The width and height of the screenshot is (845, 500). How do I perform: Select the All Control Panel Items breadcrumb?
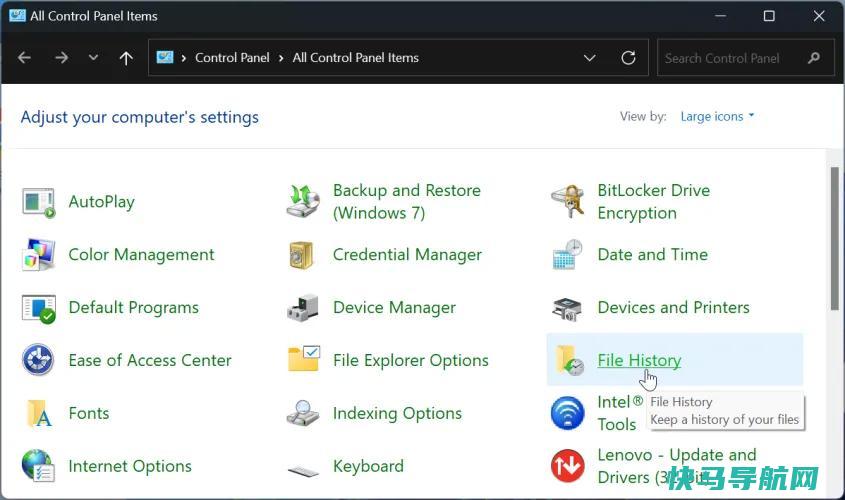pyautogui.click(x=356, y=58)
